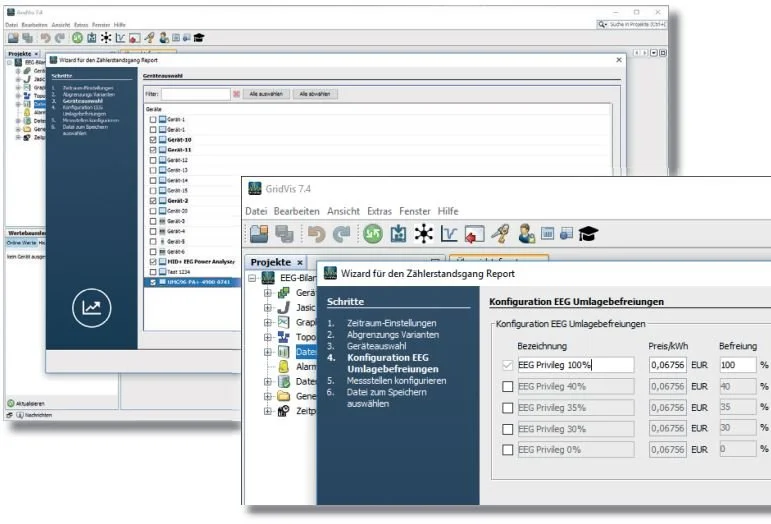Open the Hilfe menu in front window
Screen dimensions: 771x524
coord(448,211)
